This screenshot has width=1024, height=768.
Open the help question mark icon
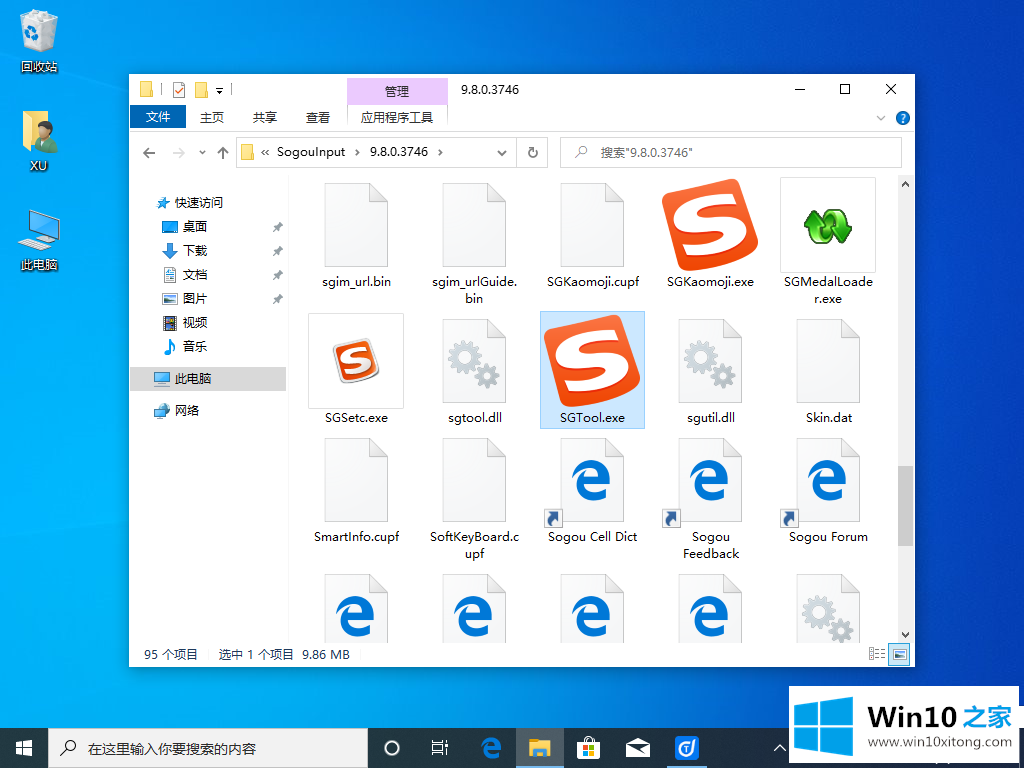903,118
